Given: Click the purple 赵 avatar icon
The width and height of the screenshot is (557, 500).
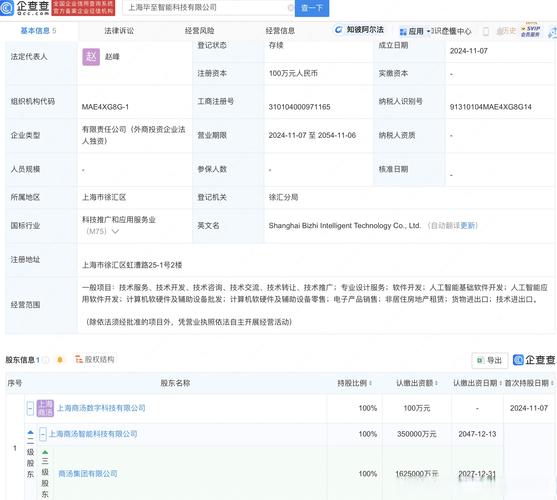Looking at the screenshot, I should 91,56.
